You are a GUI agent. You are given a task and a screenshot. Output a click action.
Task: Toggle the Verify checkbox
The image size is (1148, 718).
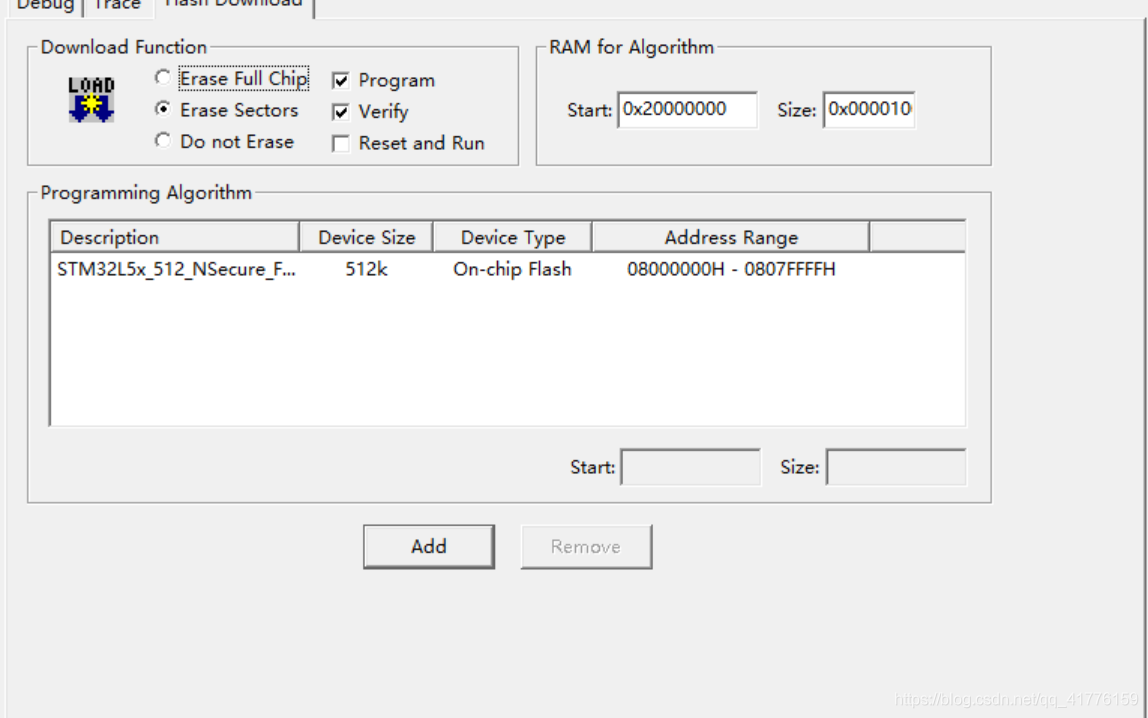coord(340,112)
